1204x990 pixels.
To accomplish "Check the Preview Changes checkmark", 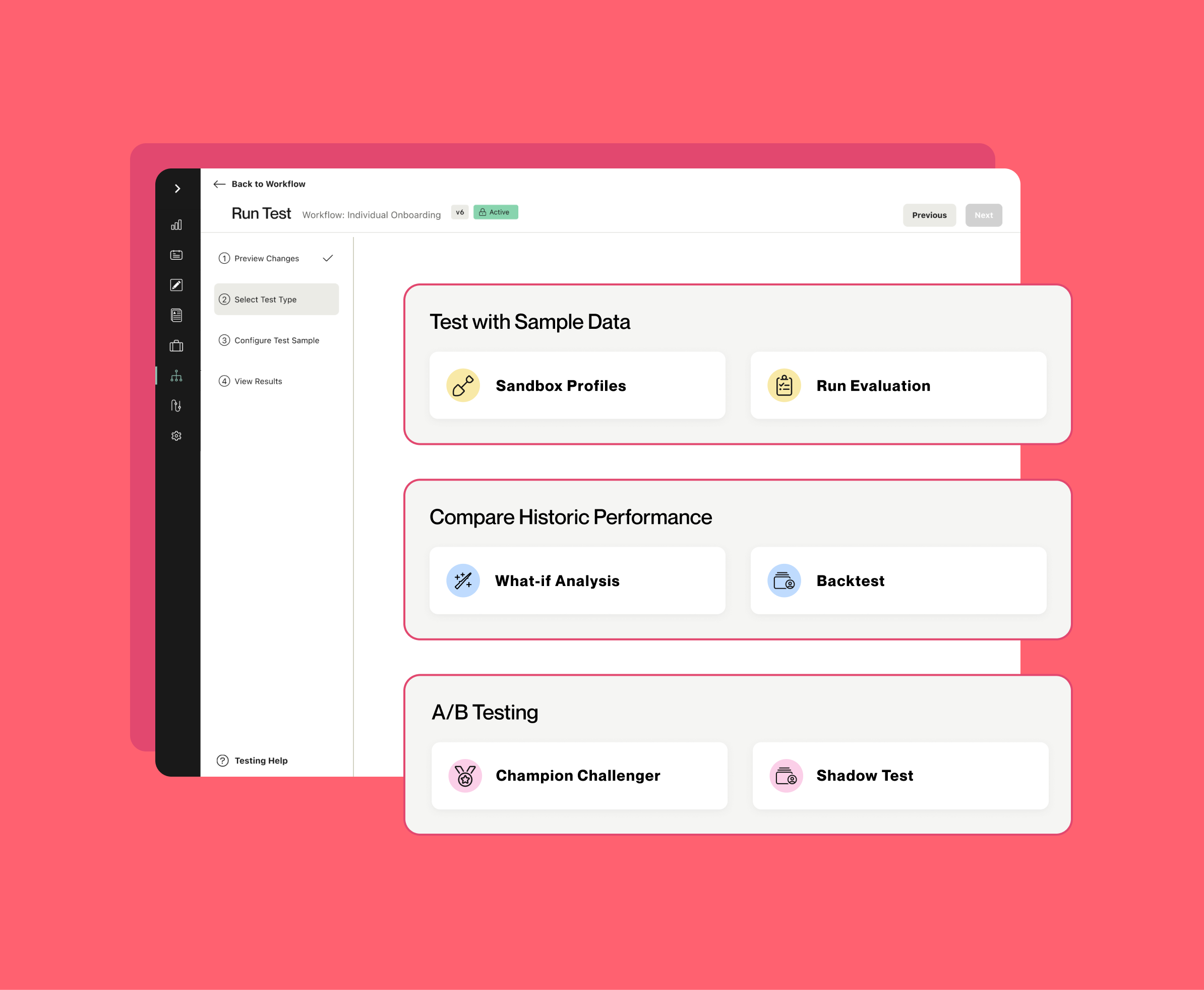I will (330, 258).
